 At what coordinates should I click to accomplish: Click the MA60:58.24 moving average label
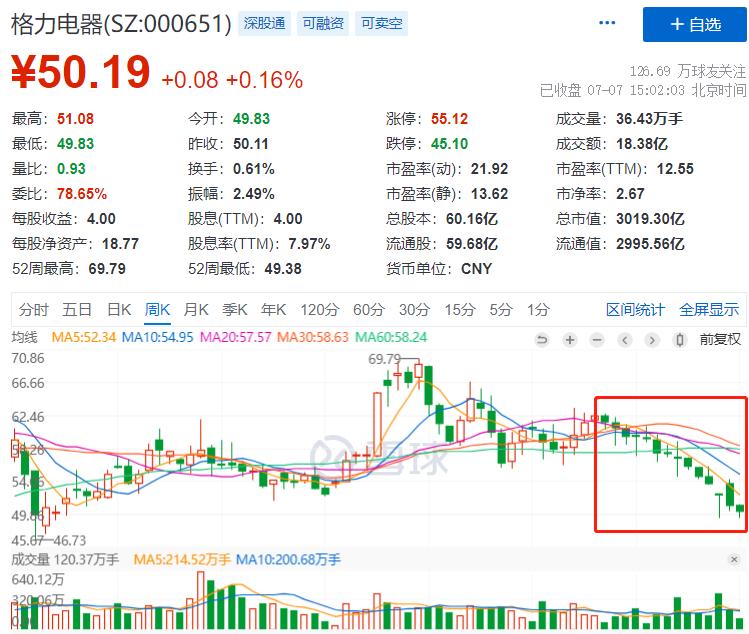tap(391, 337)
